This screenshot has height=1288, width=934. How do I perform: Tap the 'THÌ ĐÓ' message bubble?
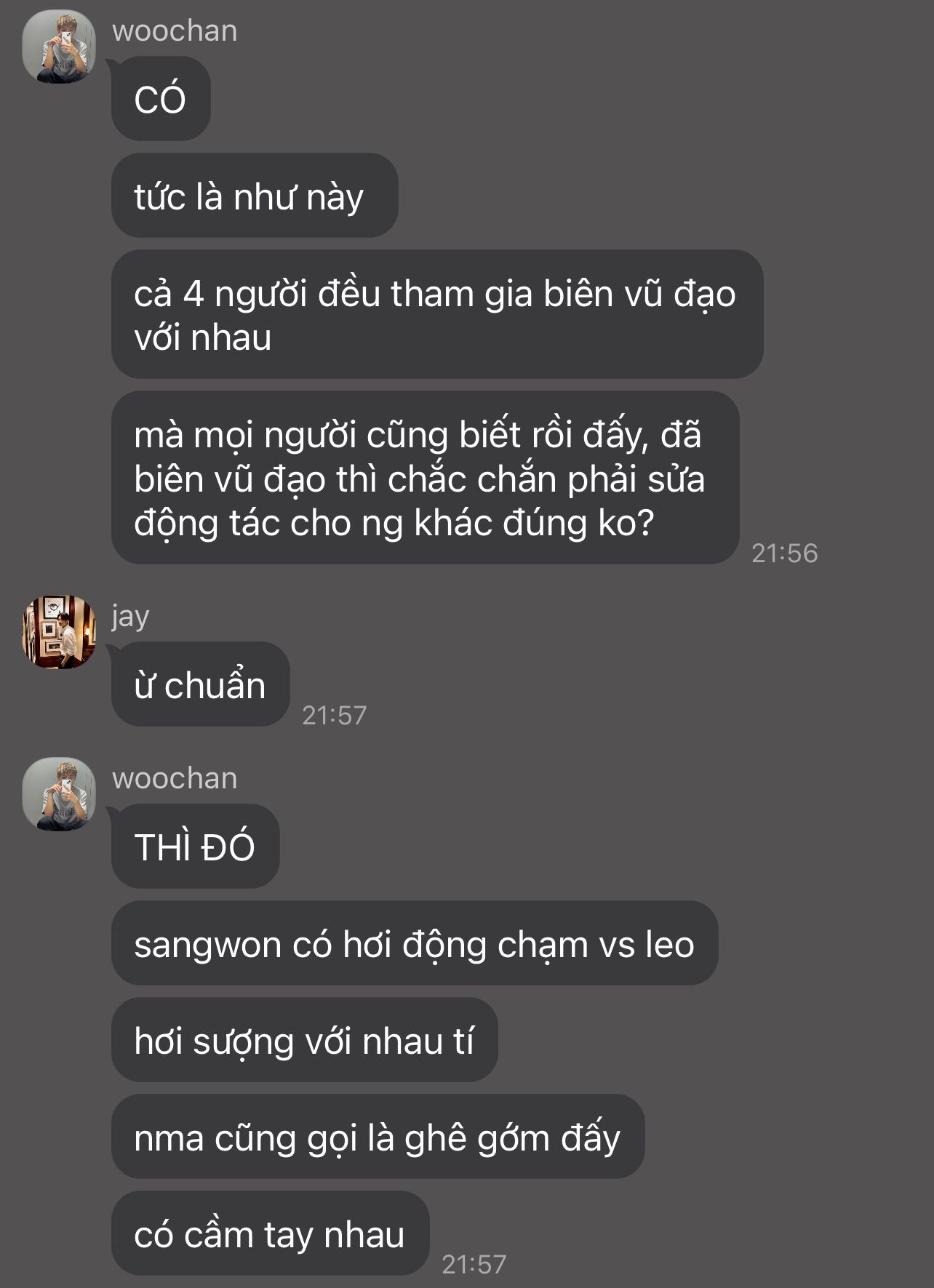pos(195,847)
